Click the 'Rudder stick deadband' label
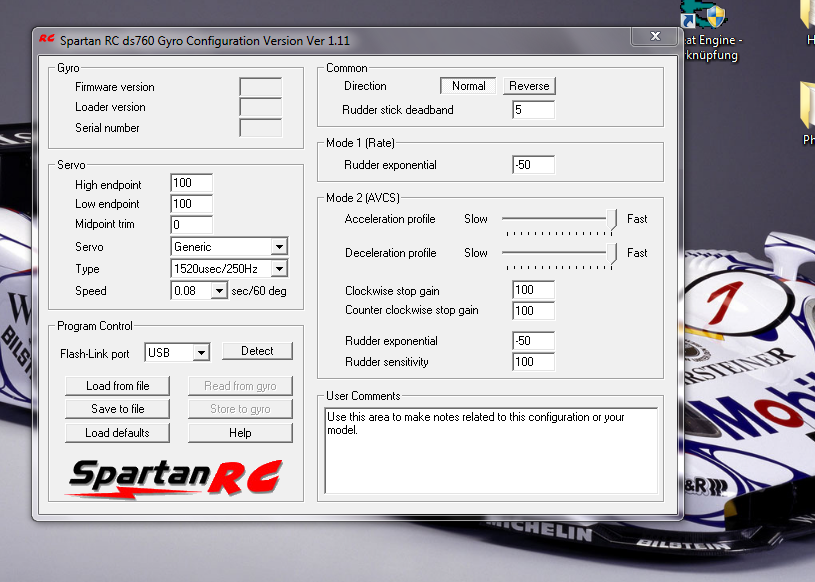Screen dimensions: 815x582 point(398,110)
